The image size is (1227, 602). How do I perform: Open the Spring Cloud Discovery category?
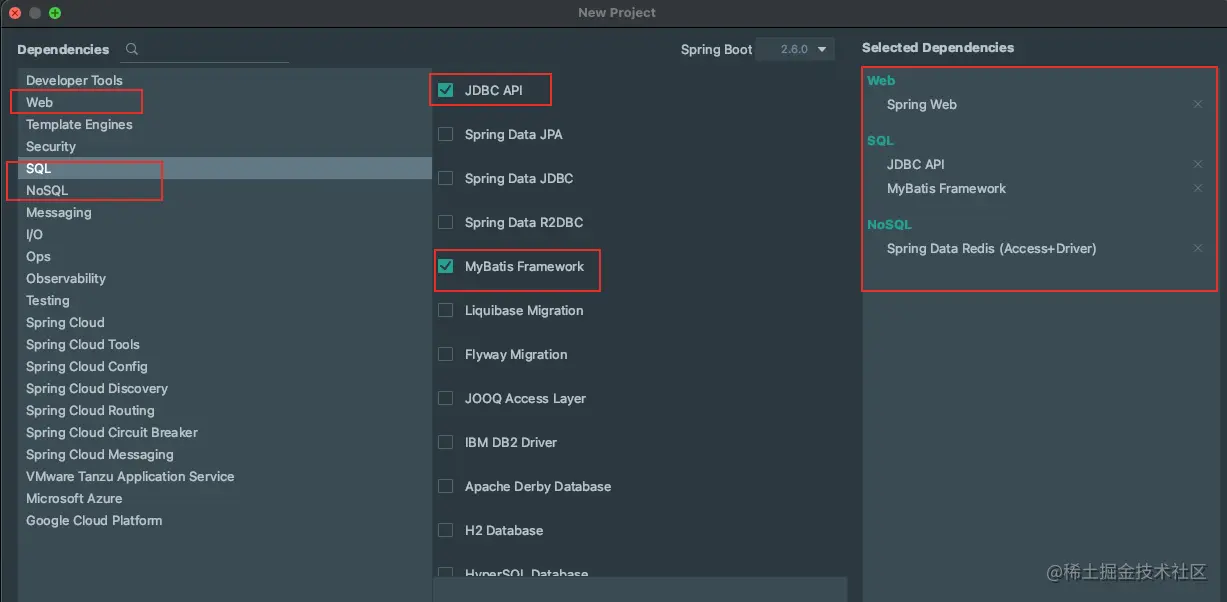tap(225, 388)
